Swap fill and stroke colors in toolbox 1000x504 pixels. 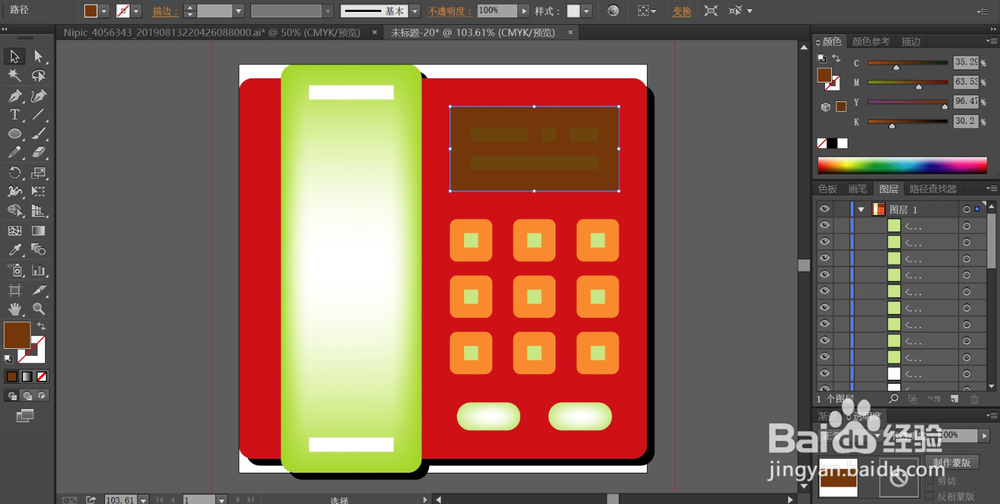tap(41, 326)
